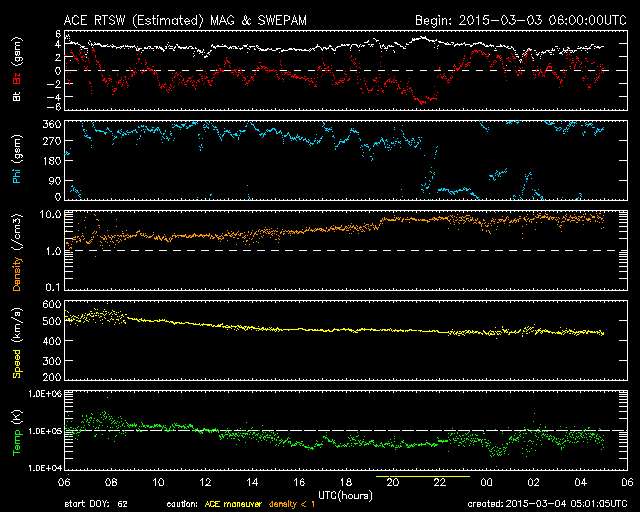The width and height of the screenshot is (640, 512).
Task: Click the title "ACE RTSW (Estimated) MAG & SWEPAM"
Action: click(185, 20)
